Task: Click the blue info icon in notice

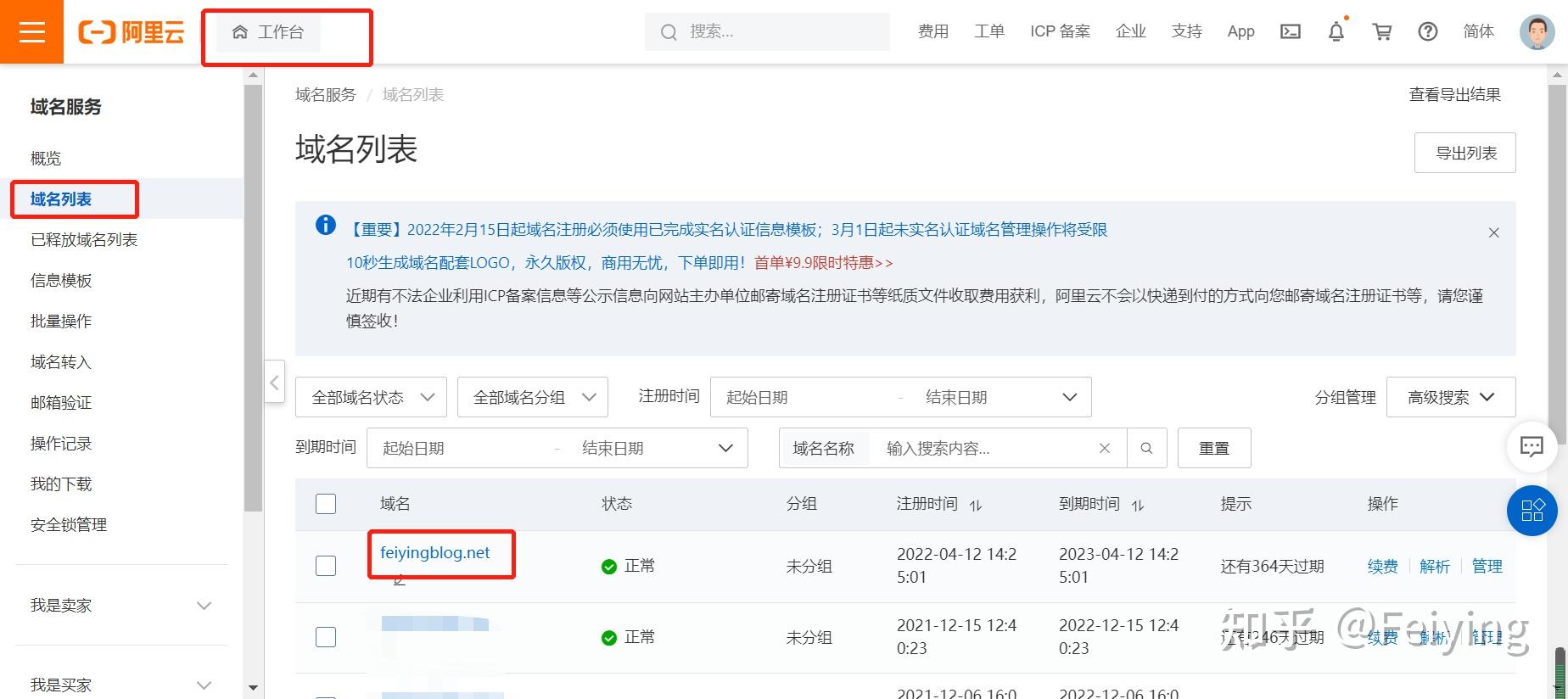Action: [326, 225]
